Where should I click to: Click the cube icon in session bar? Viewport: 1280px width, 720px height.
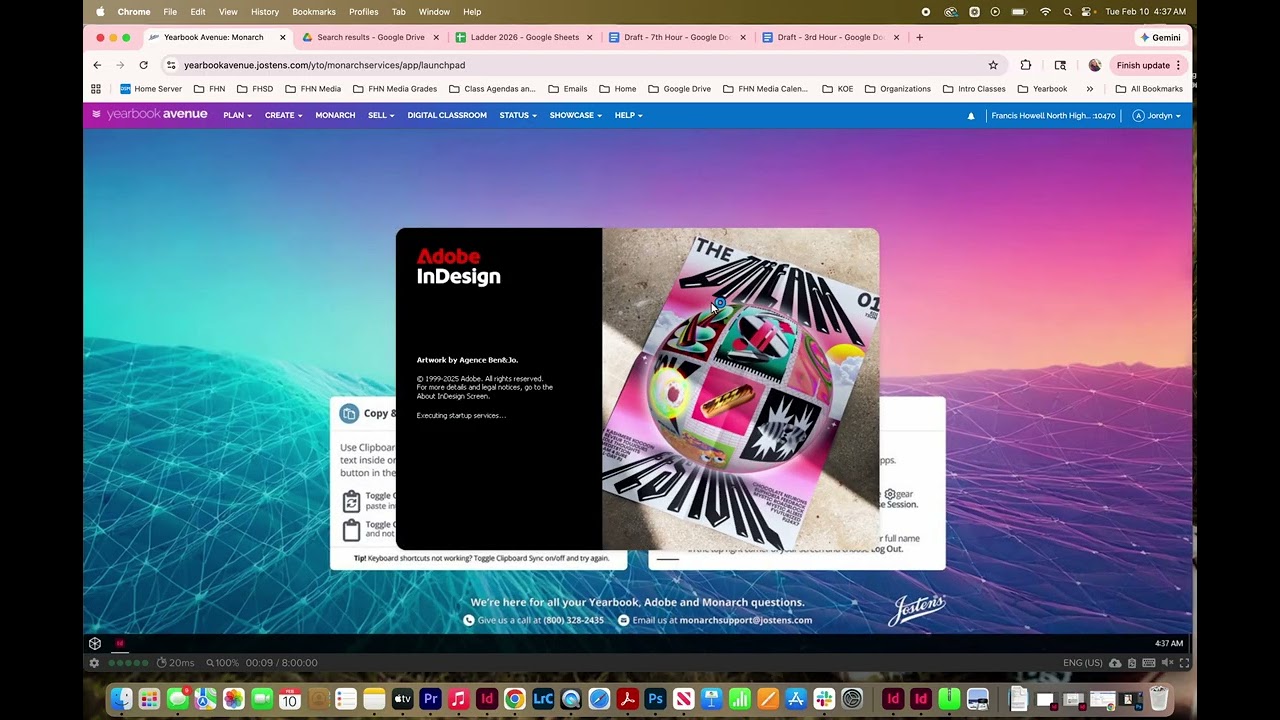click(x=95, y=643)
